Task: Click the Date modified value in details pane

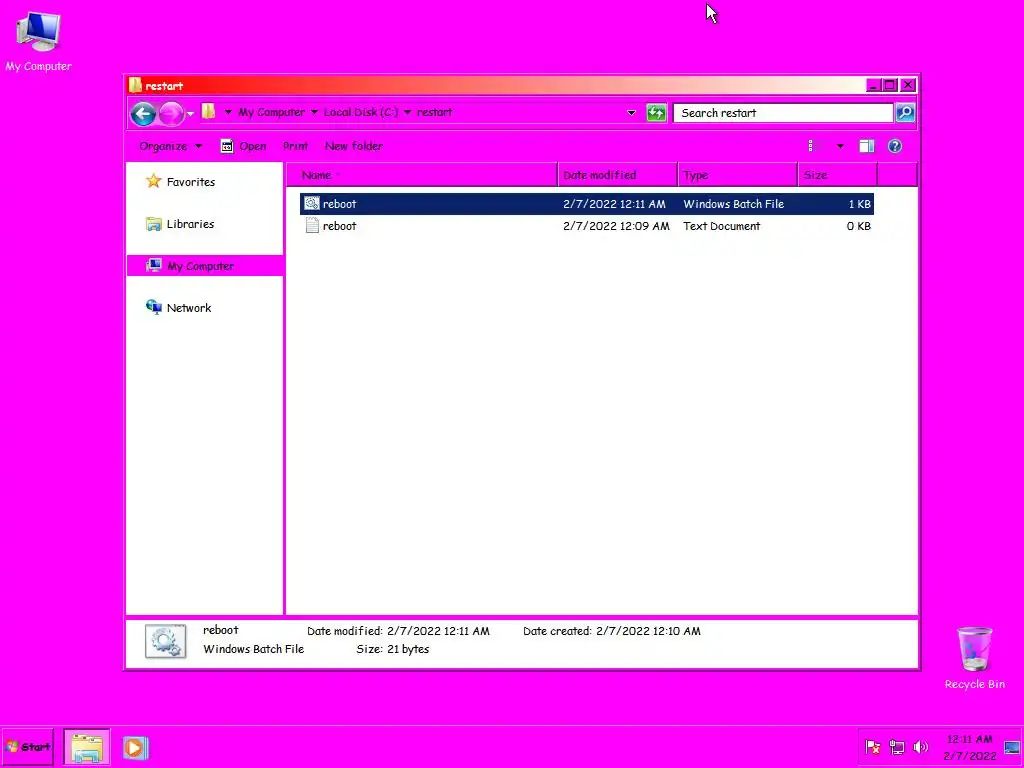Action: [438, 632]
